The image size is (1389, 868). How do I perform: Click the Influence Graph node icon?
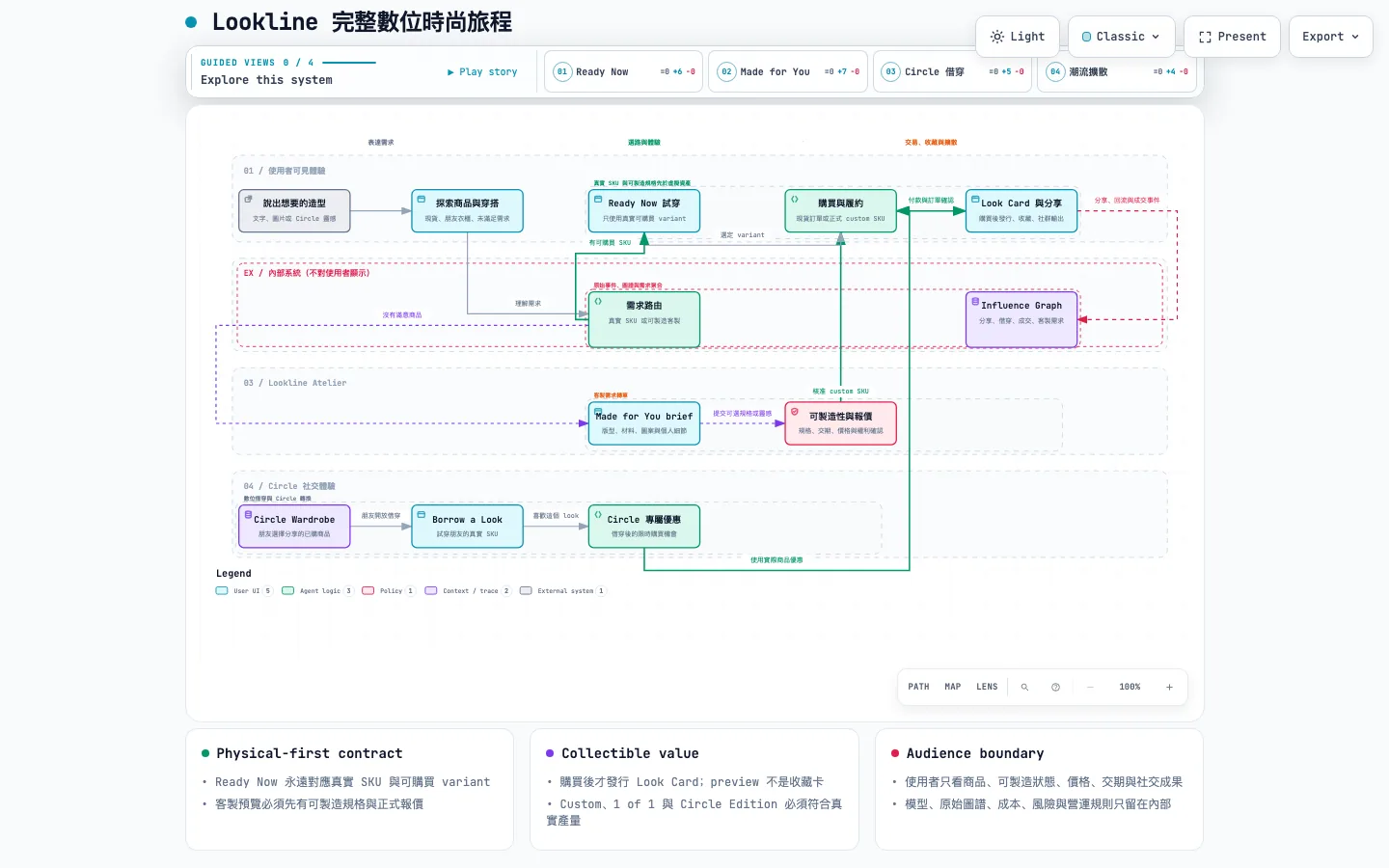[x=975, y=302]
